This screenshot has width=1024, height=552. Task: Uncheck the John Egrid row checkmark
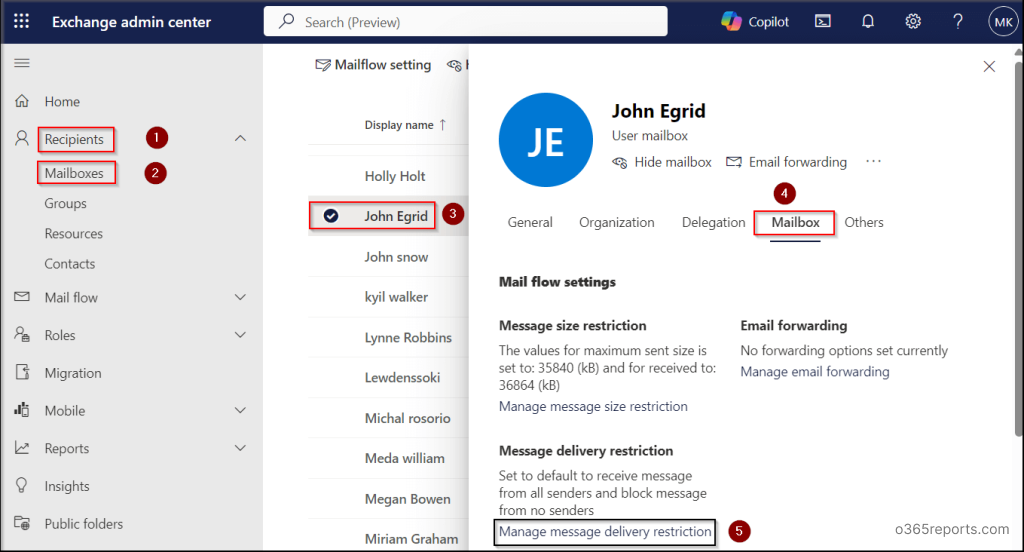[331, 216]
